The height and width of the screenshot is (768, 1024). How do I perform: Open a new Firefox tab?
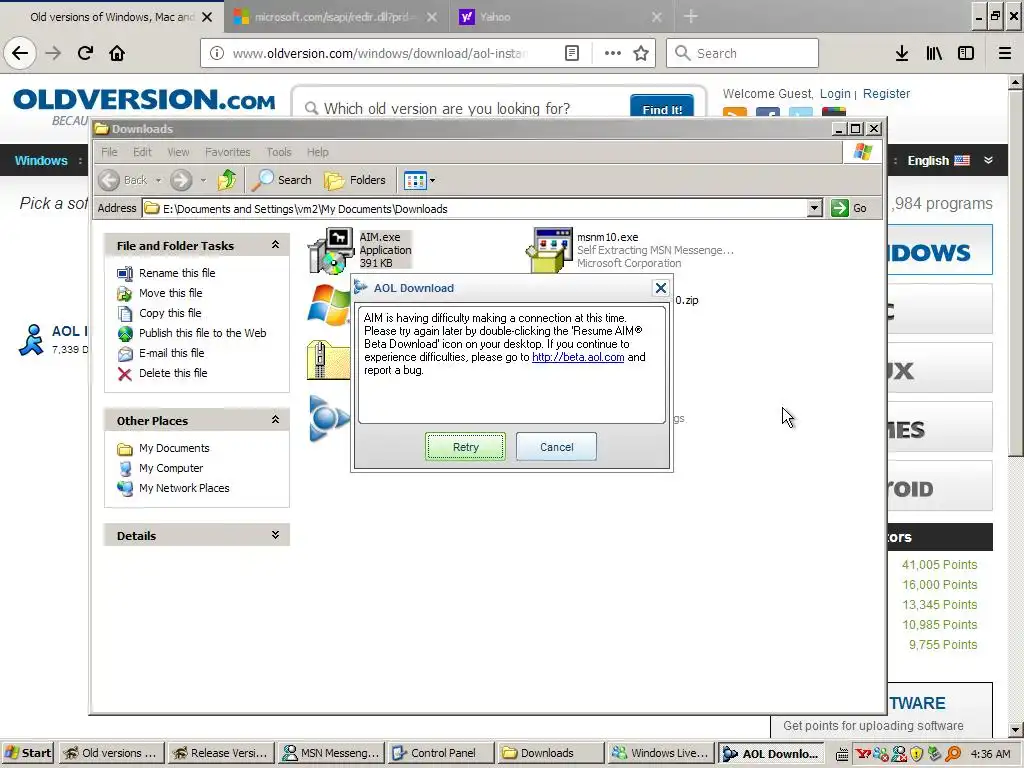pos(691,17)
